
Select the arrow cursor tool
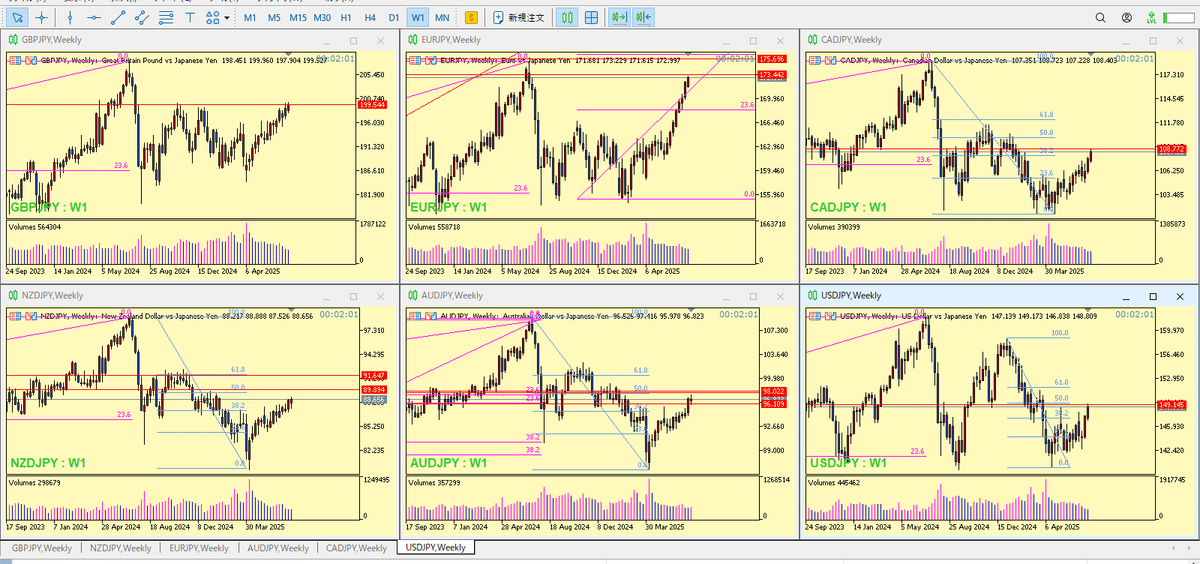[17, 18]
